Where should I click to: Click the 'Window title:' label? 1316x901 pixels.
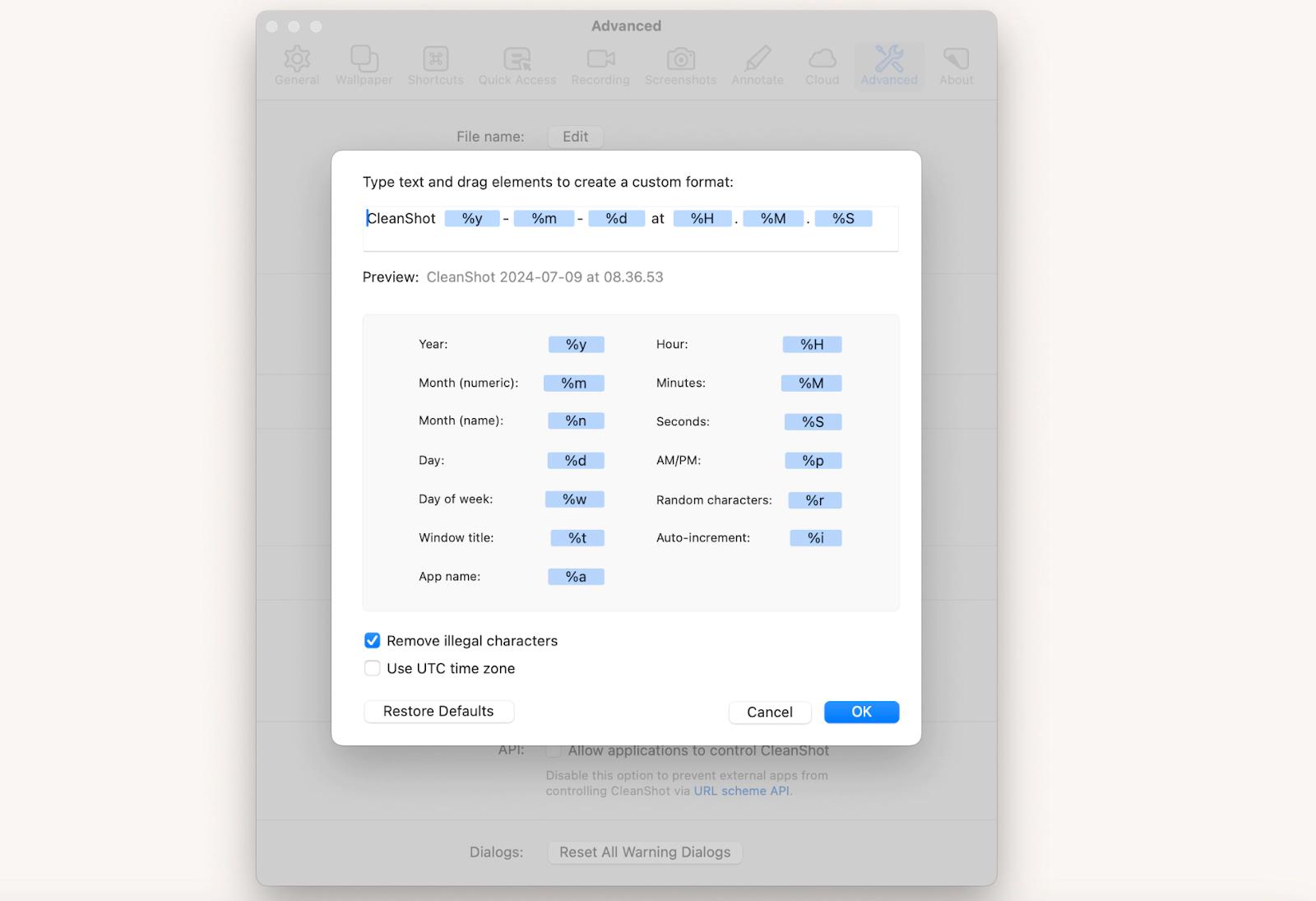[x=456, y=538]
